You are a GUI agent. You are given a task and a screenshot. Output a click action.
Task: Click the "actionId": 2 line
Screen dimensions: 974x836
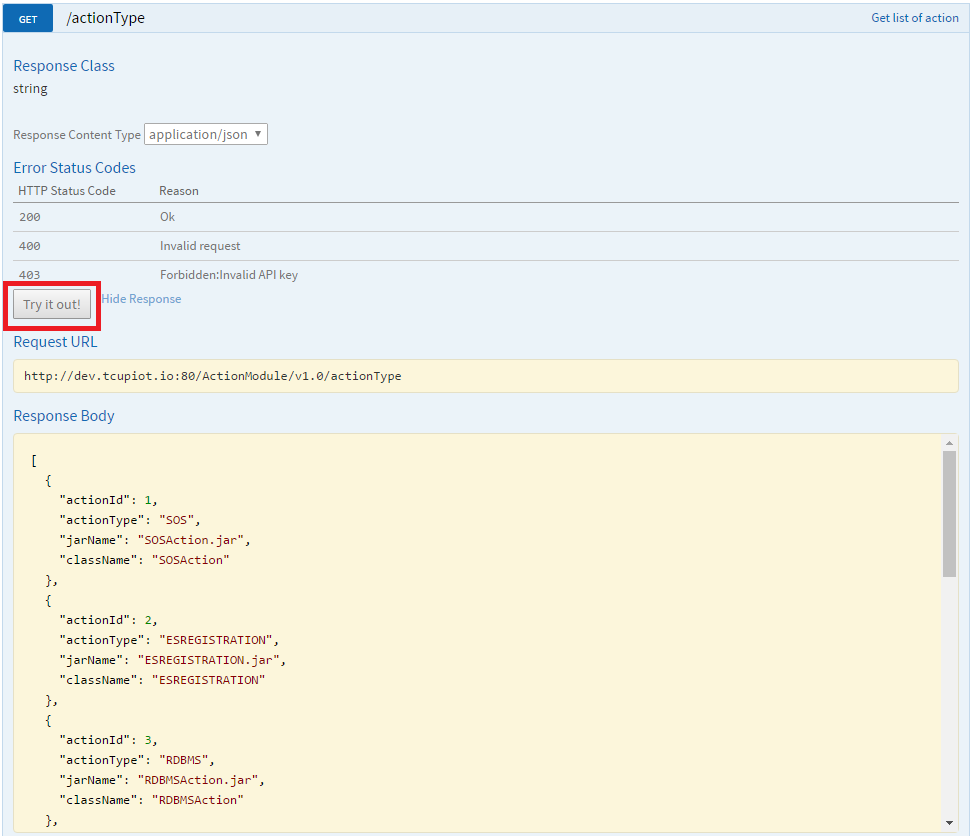point(108,620)
